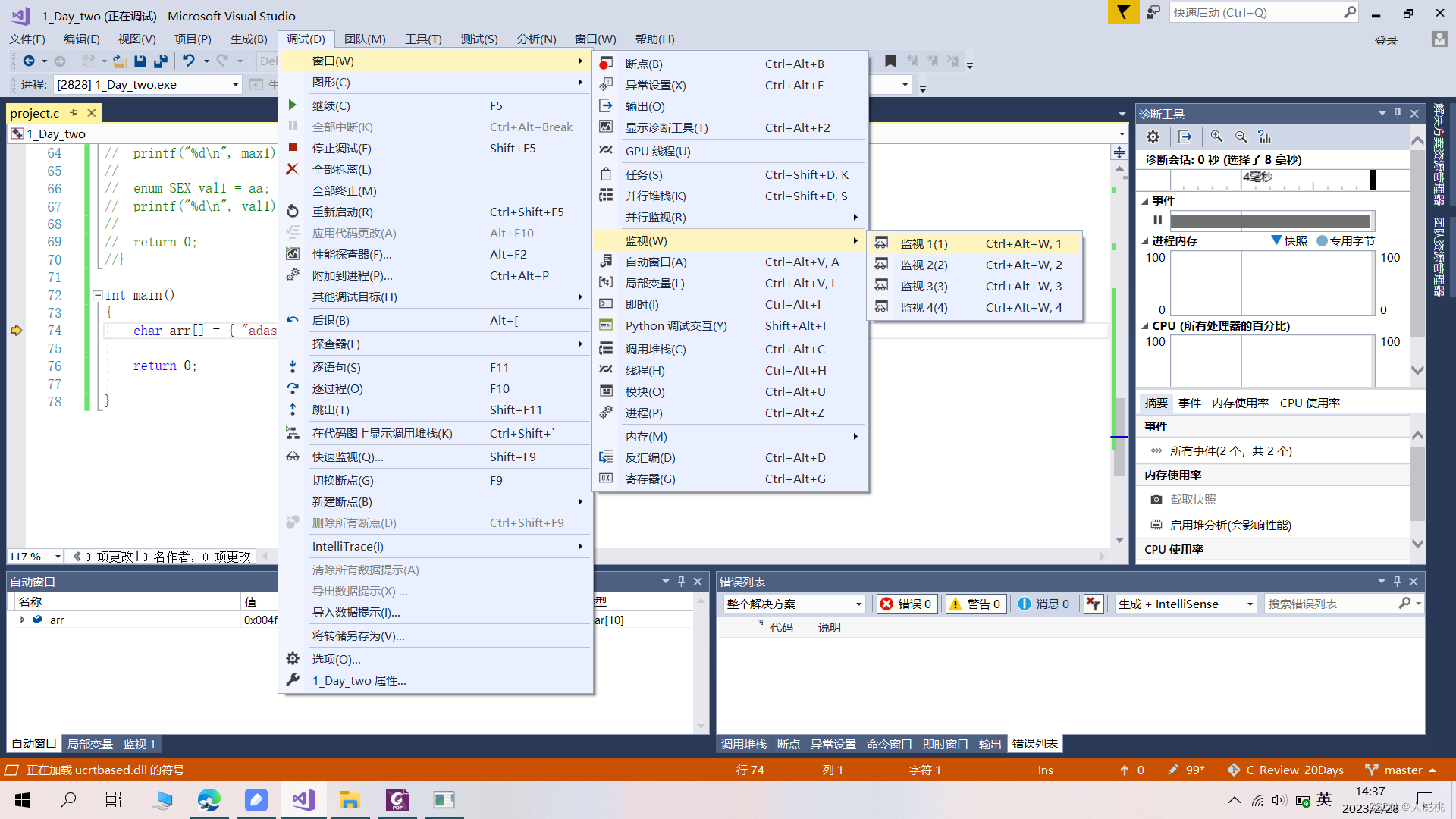Click 截取快照 in memory usage section
The image size is (1456, 819).
coord(1192,500)
